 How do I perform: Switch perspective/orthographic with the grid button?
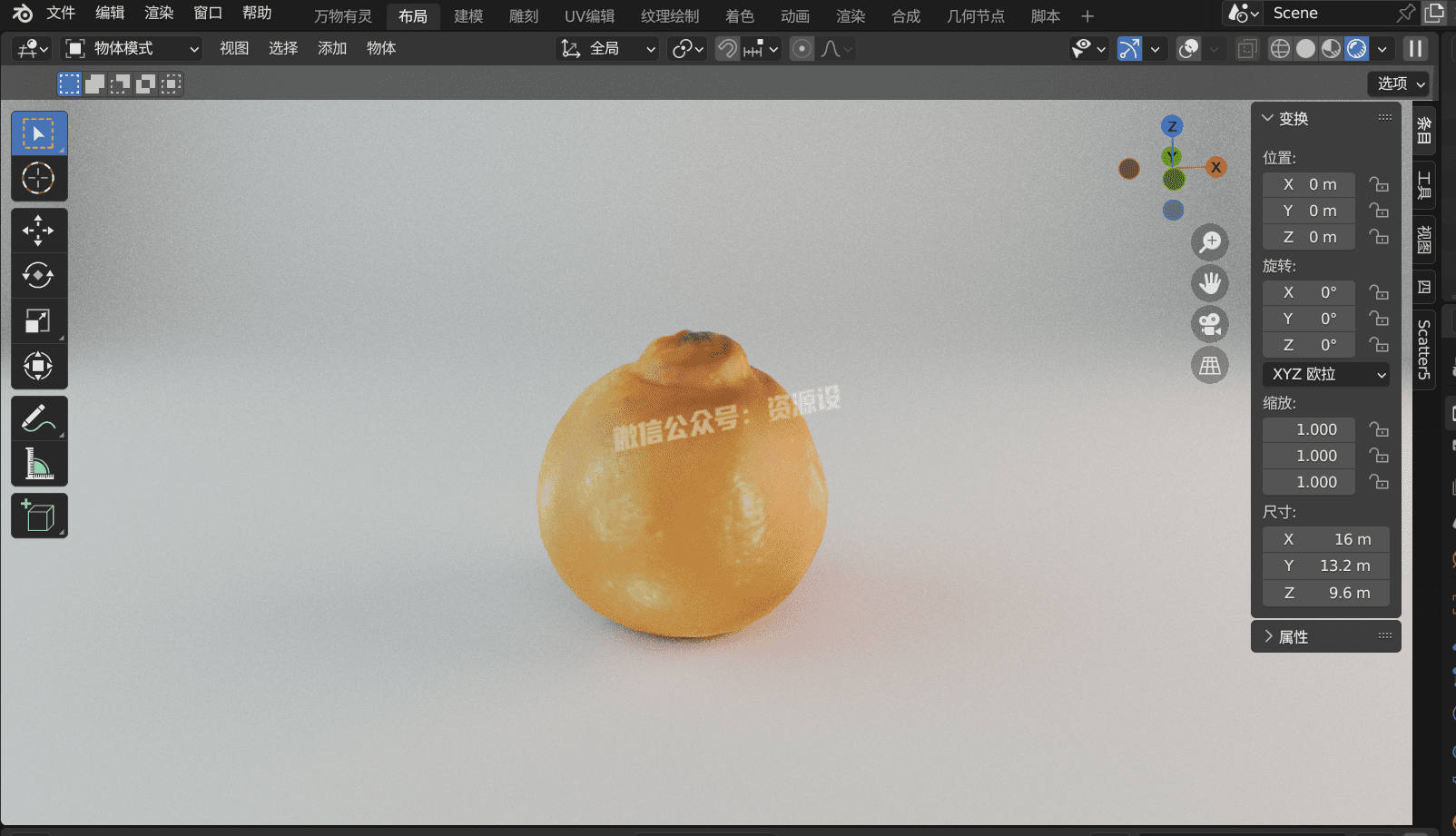1210,365
